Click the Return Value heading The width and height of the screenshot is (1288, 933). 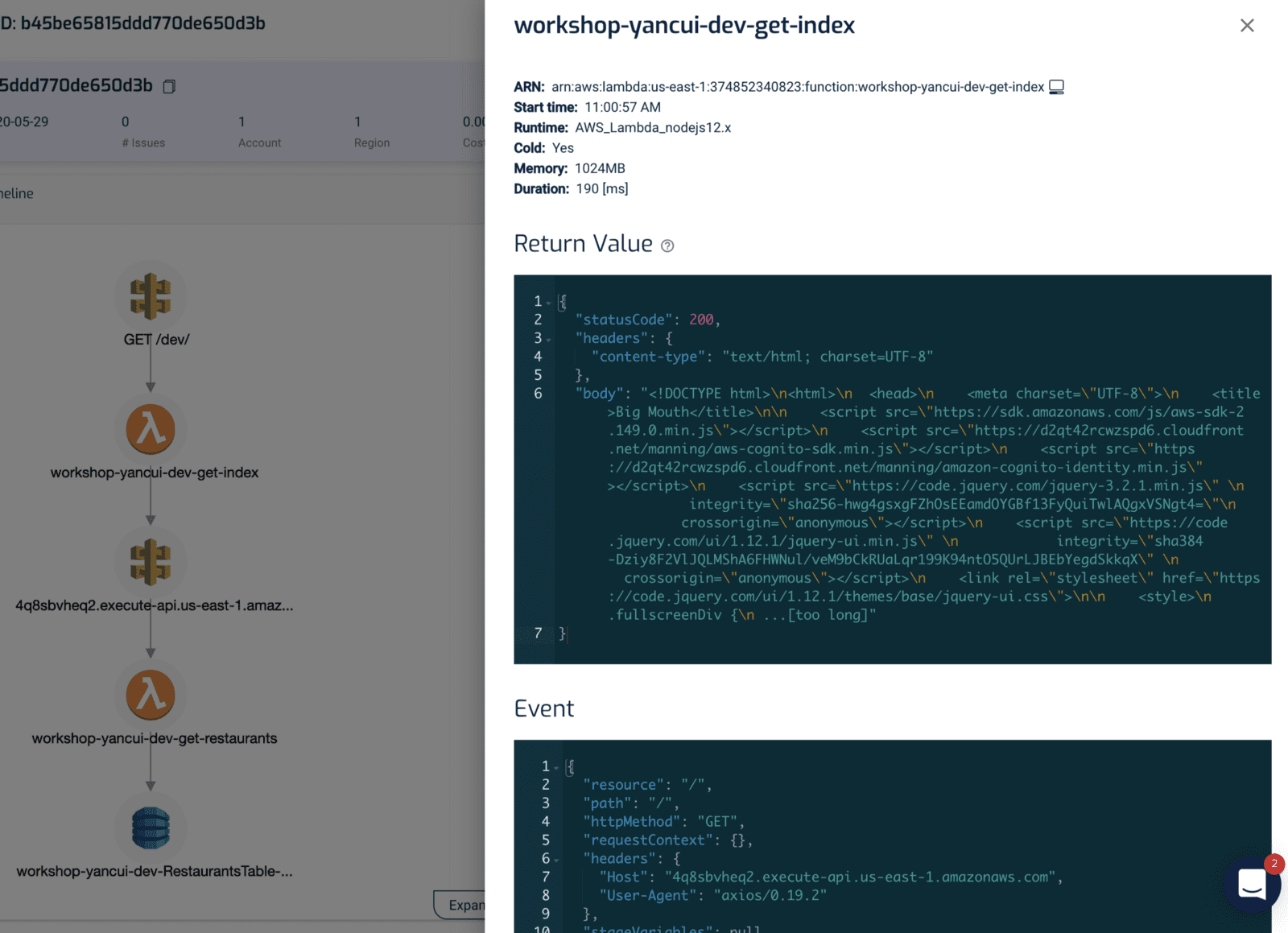584,244
